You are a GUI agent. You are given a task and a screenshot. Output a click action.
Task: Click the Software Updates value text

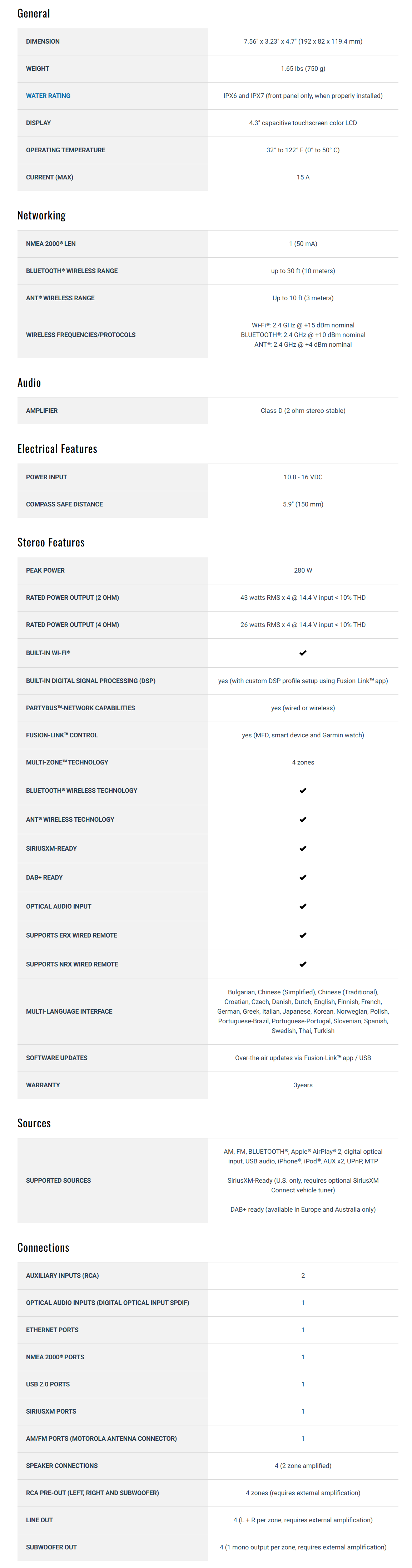(302, 1058)
